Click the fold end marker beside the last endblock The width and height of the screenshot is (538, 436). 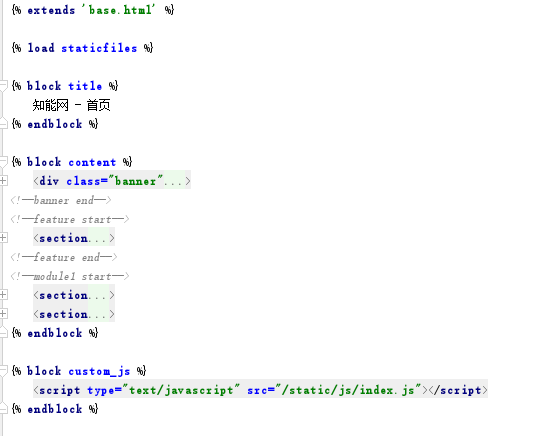(x=3, y=408)
